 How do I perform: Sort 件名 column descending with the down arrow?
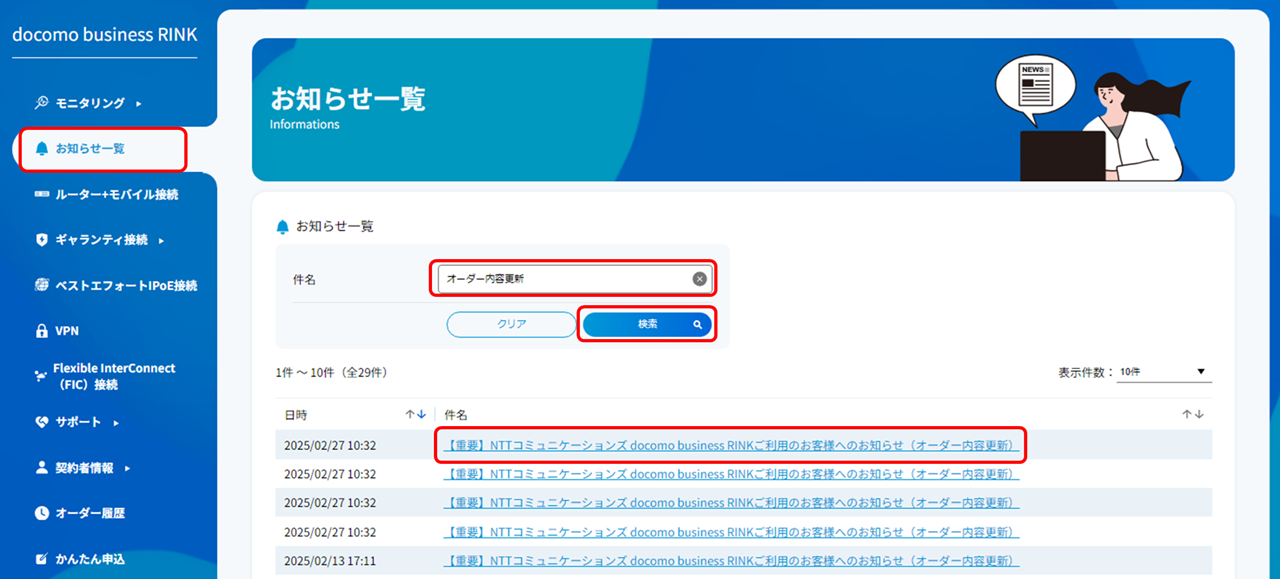(1198, 414)
